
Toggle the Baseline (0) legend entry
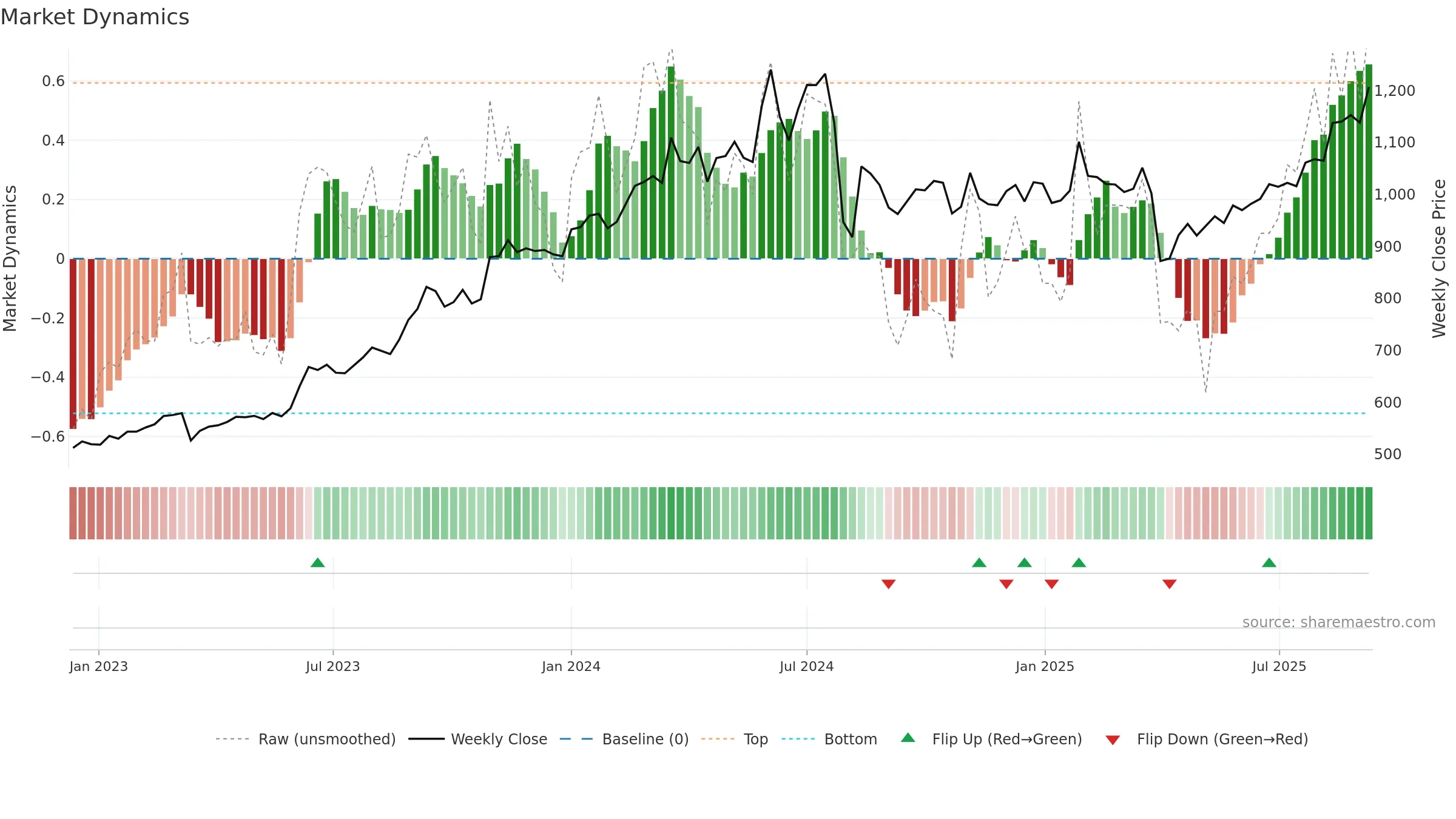tap(624, 739)
